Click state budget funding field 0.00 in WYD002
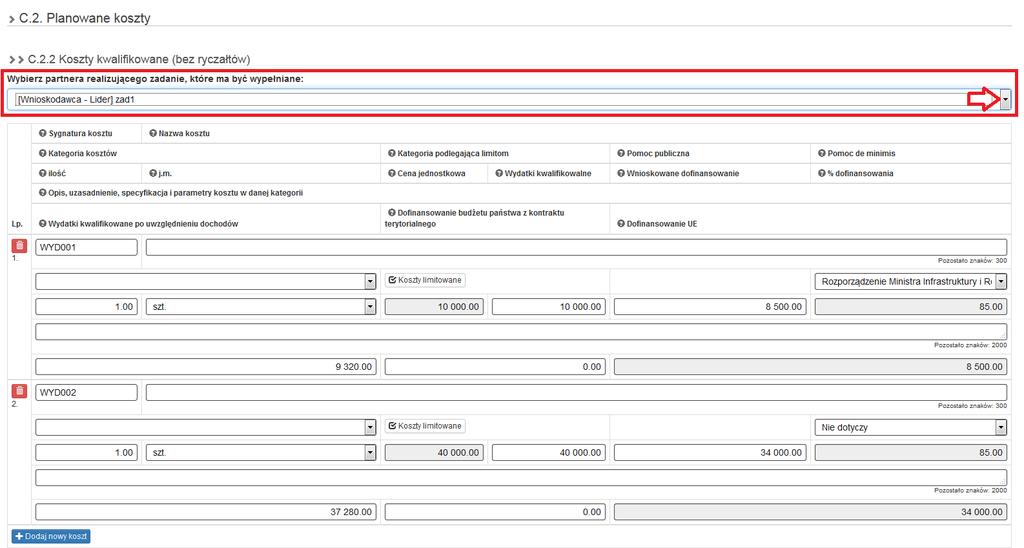The width and height of the screenshot is (1024, 548). point(495,512)
